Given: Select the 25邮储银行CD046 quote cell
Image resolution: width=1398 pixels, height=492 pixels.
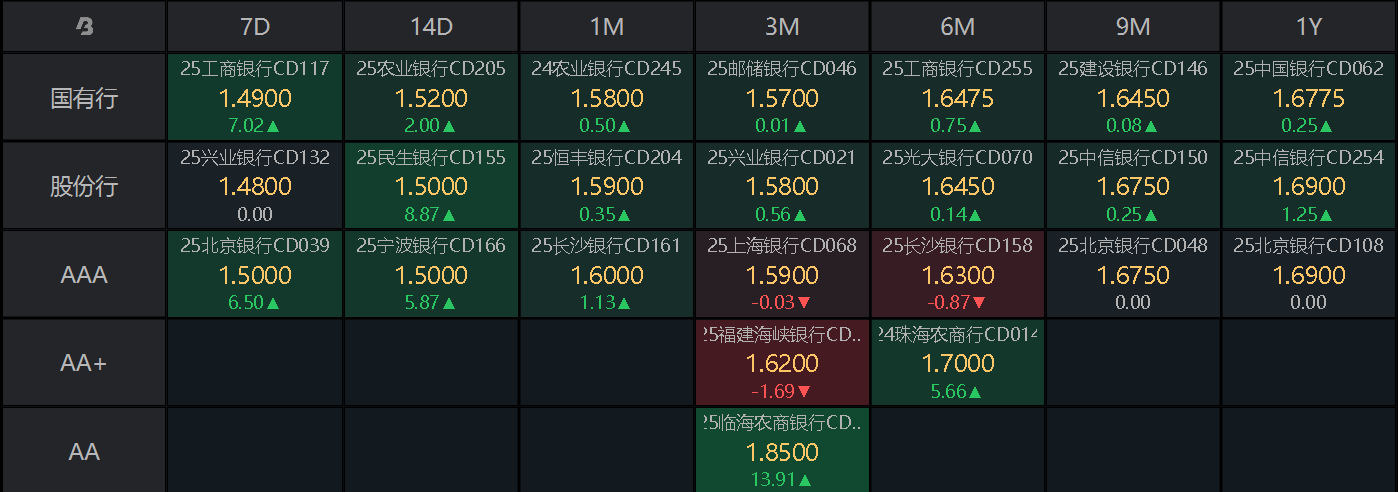Looking at the screenshot, I should click(x=782, y=98).
